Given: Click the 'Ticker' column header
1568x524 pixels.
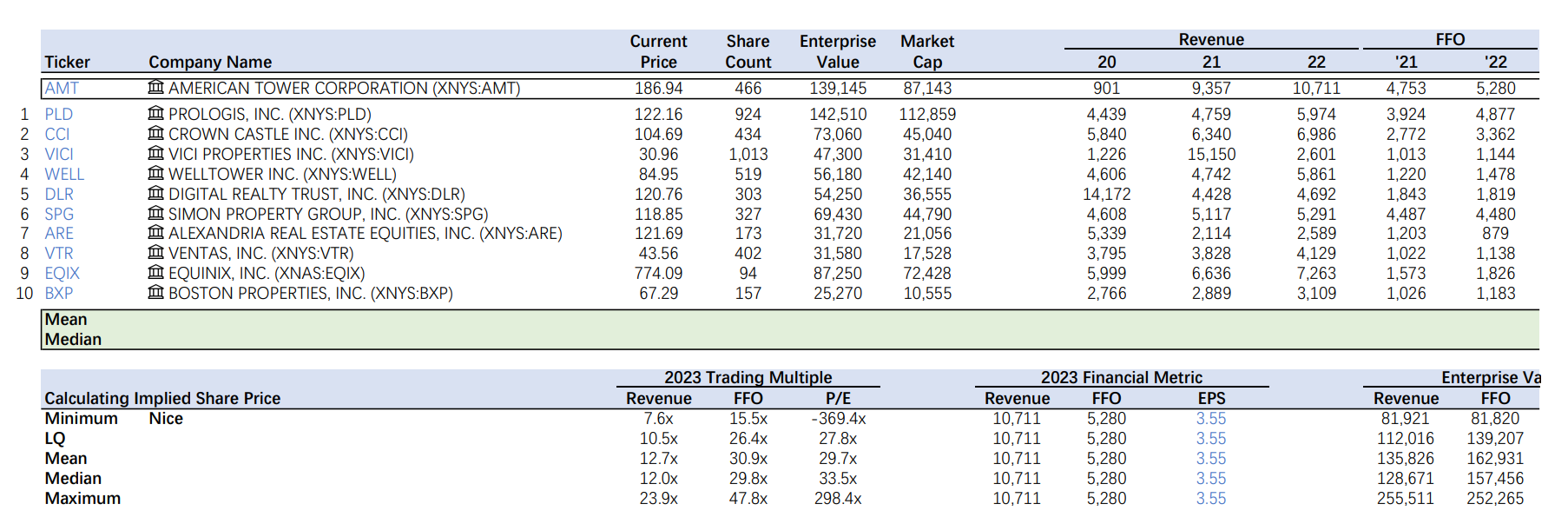Looking at the screenshot, I should [68, 63].
